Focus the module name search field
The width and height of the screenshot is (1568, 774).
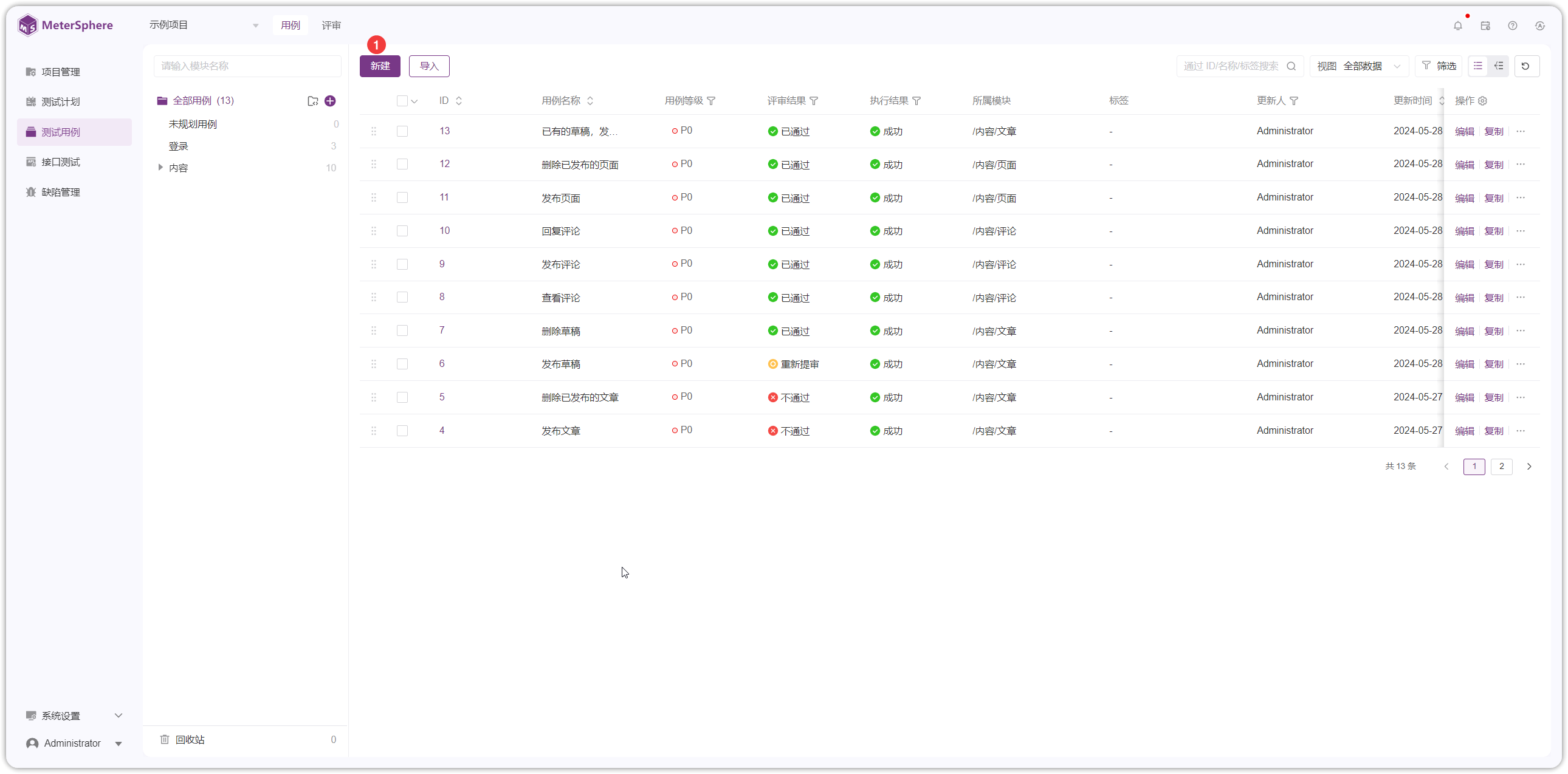(247, 66)
